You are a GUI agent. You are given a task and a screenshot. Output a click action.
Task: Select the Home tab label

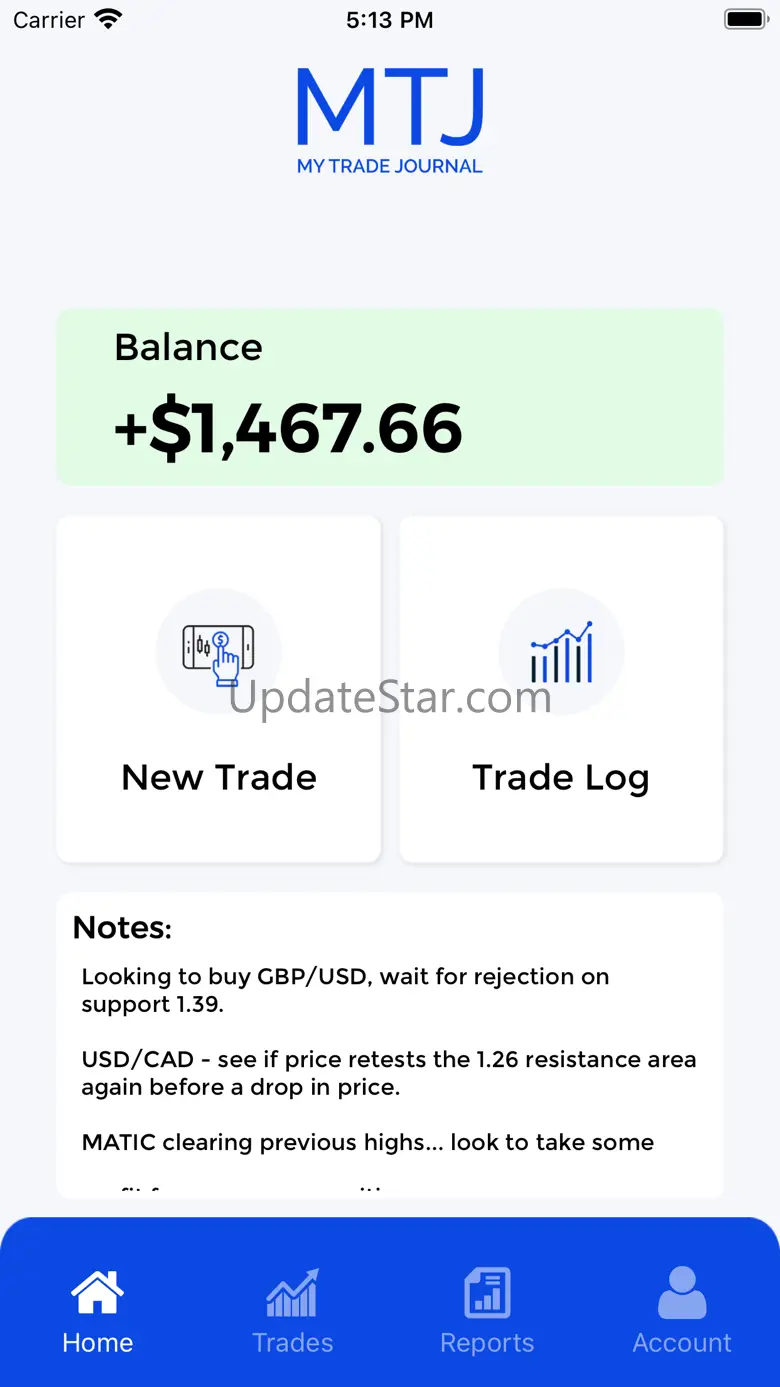tap(97, 1342)
